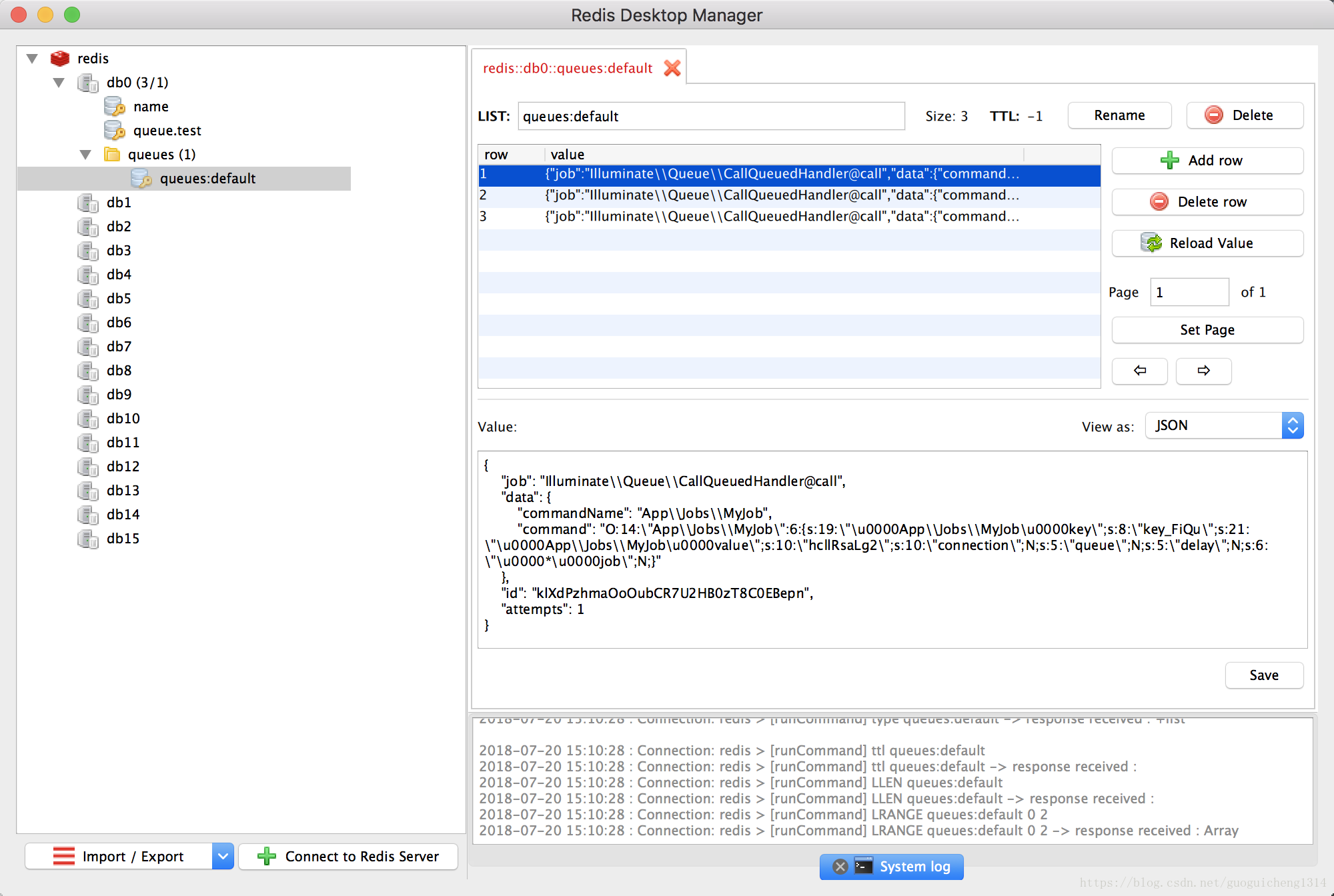Click Connect to Redis Server
This screenshot has width=1334, height=896.
348,856
